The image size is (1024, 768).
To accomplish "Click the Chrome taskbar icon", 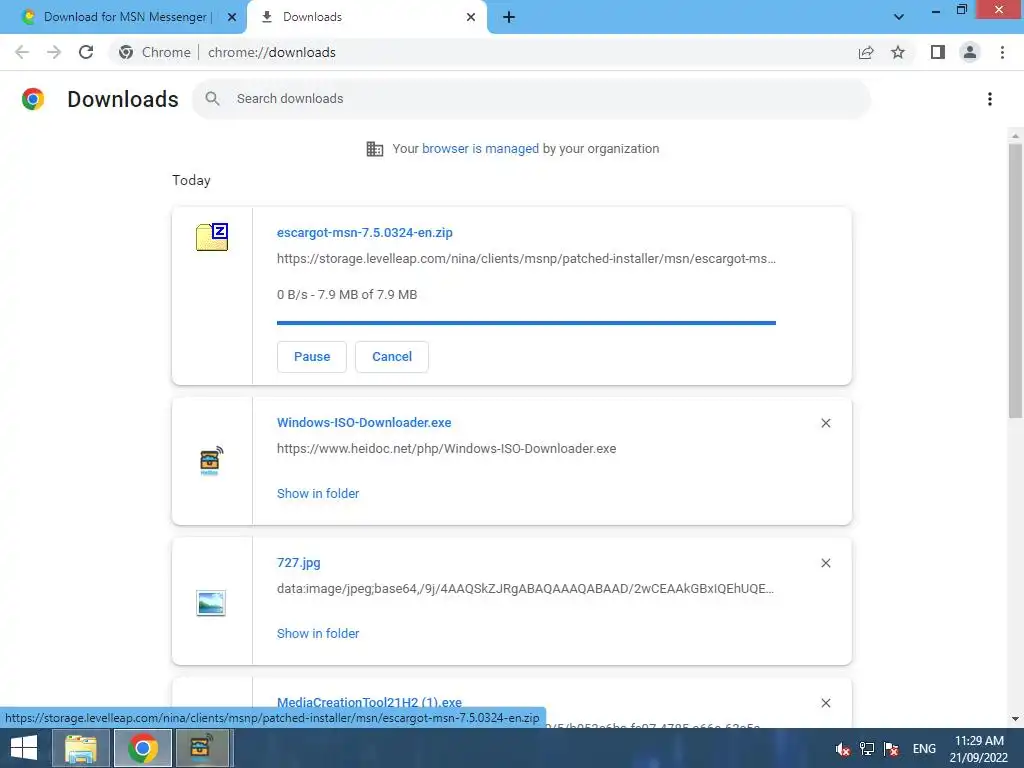I will [x=143, y=748].
